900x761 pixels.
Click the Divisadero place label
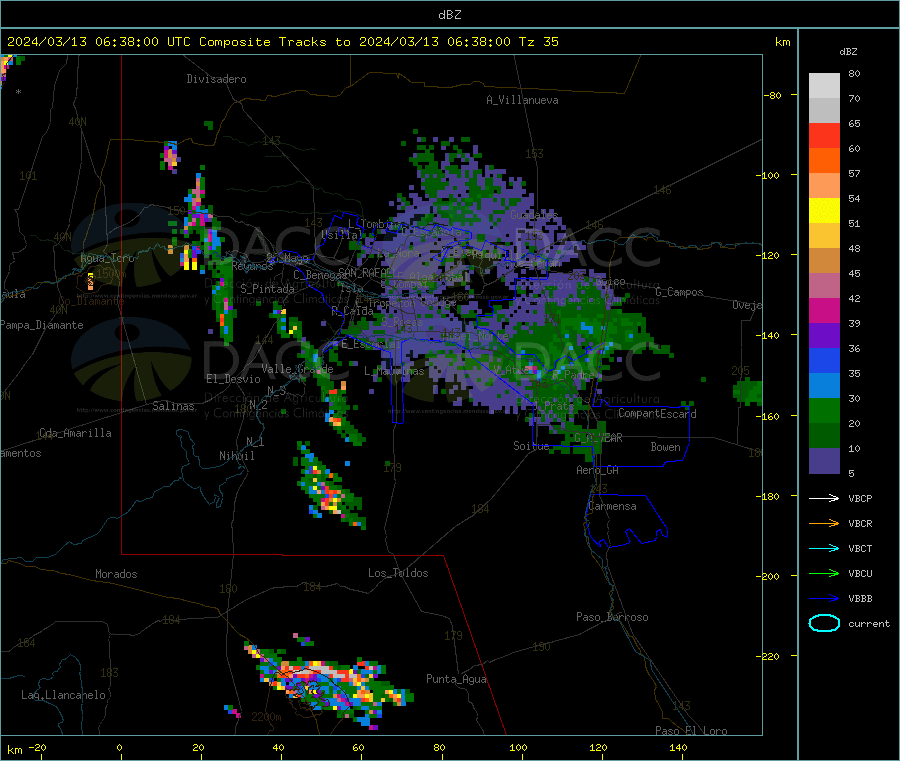tap(216, 79)
